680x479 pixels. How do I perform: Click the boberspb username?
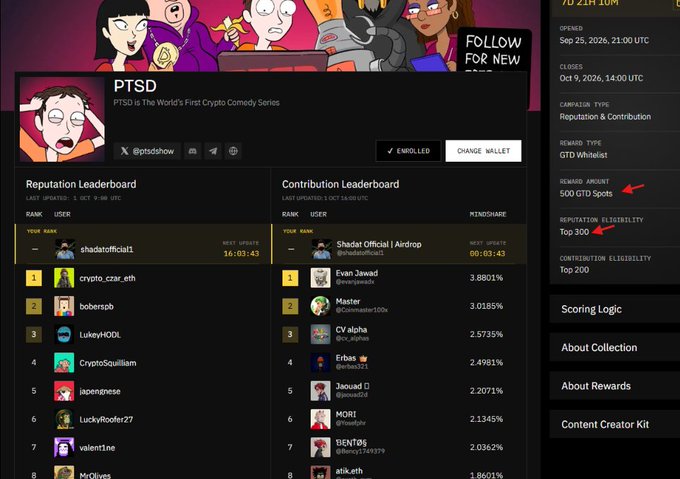(96, 306)
